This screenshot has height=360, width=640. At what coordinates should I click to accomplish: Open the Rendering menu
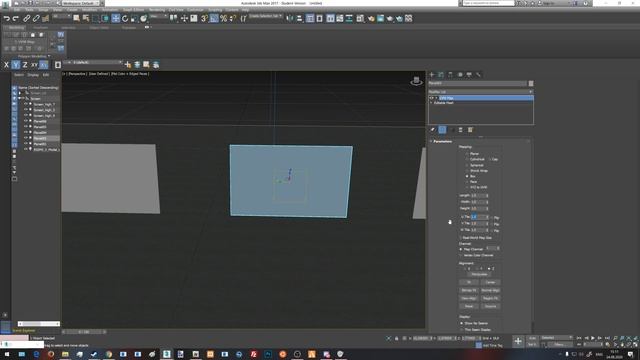[157, 10]
